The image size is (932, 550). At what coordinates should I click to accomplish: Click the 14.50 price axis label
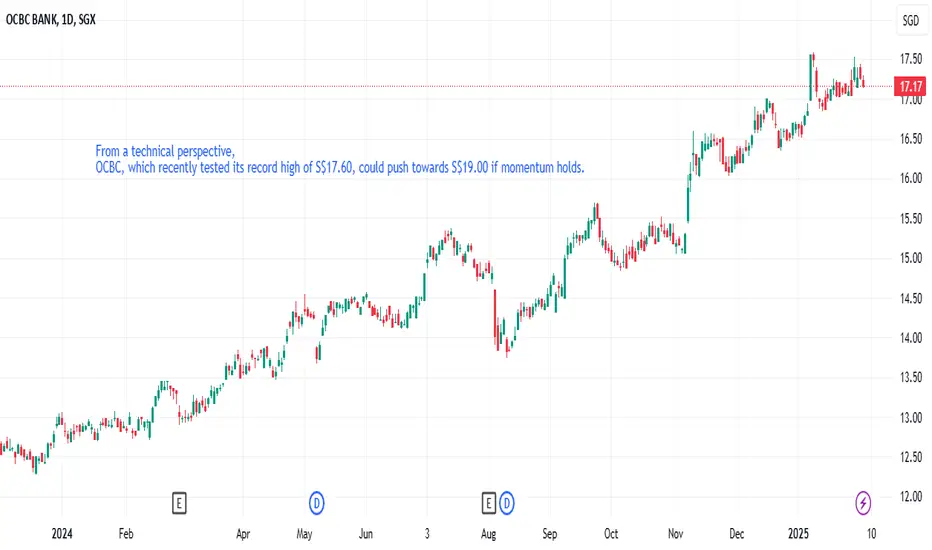pos(911,298)
